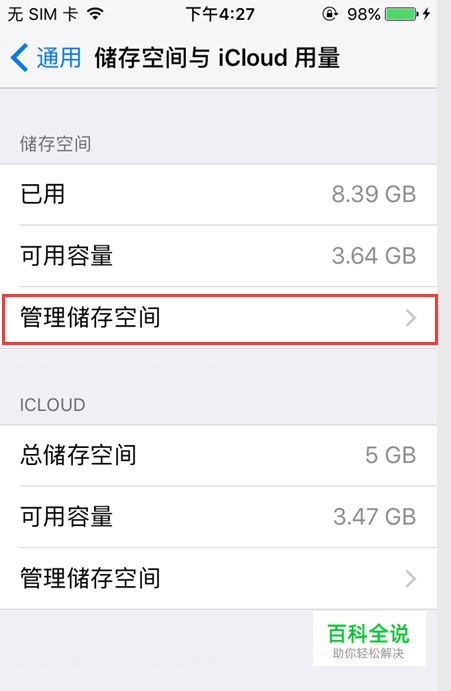Screen dimensions: 451x691
Task: Select iCloud 可用容量 3.47 GB row
Action: 219,517
